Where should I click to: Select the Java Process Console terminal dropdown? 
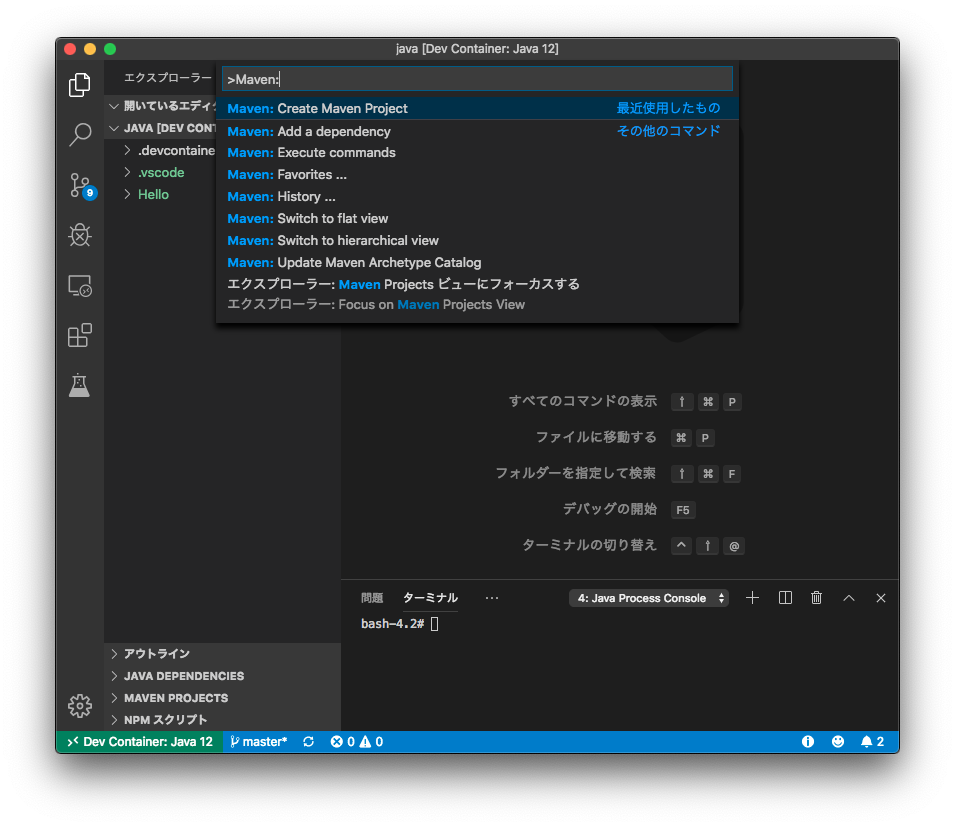pos(649,598)
